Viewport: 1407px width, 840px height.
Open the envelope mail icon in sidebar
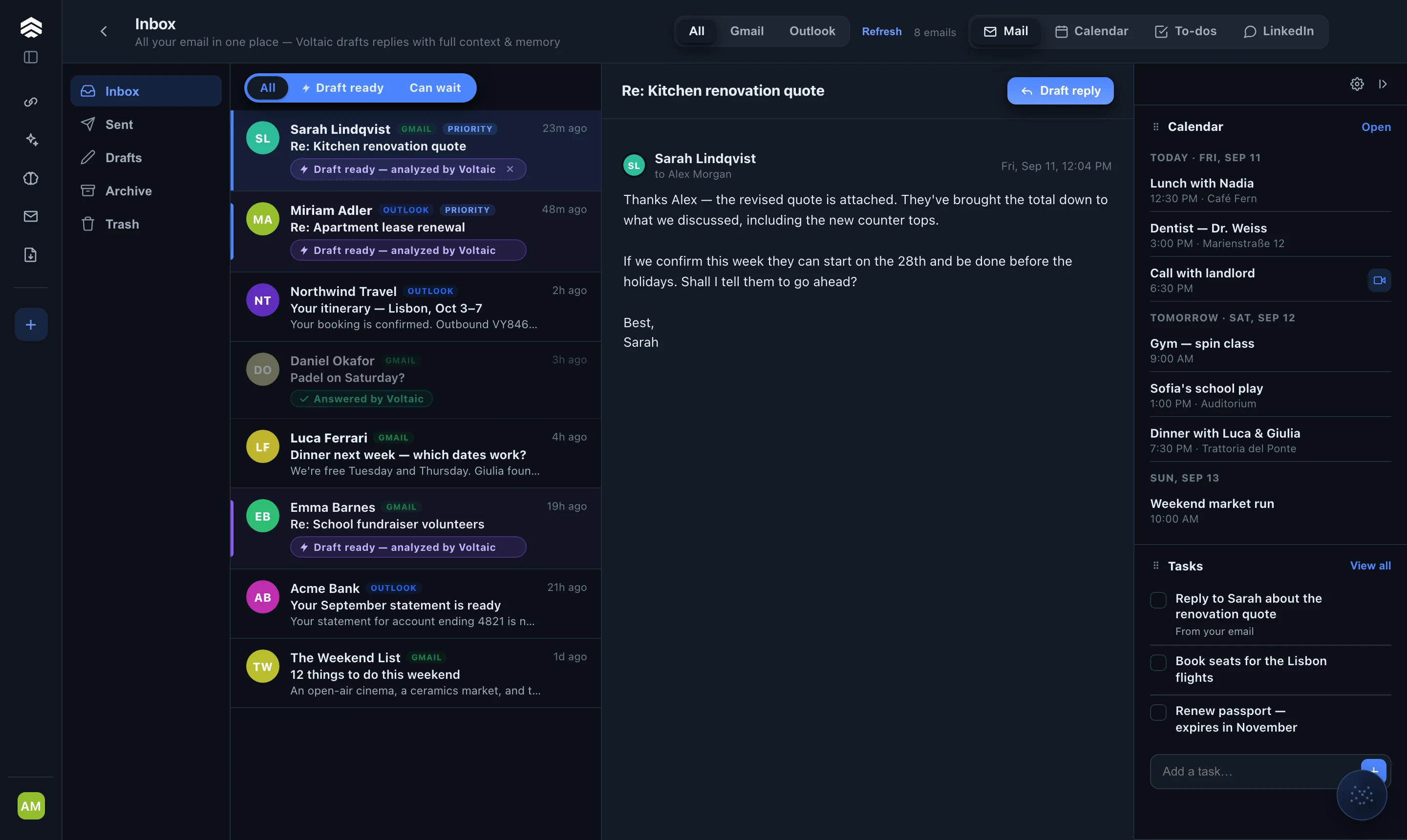pos(31,216)
